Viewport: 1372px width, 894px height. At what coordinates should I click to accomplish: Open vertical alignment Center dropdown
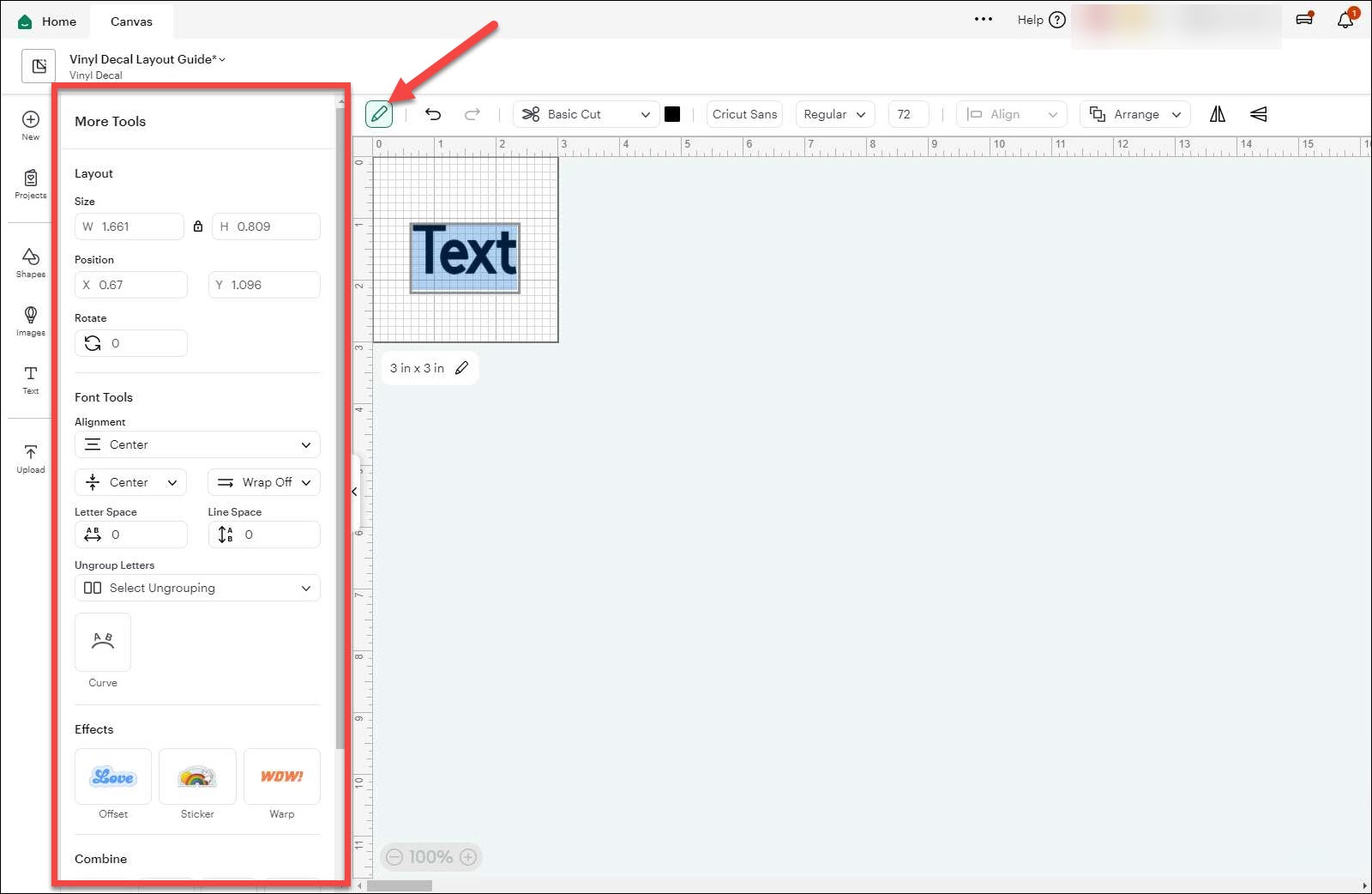click(131, 482)
